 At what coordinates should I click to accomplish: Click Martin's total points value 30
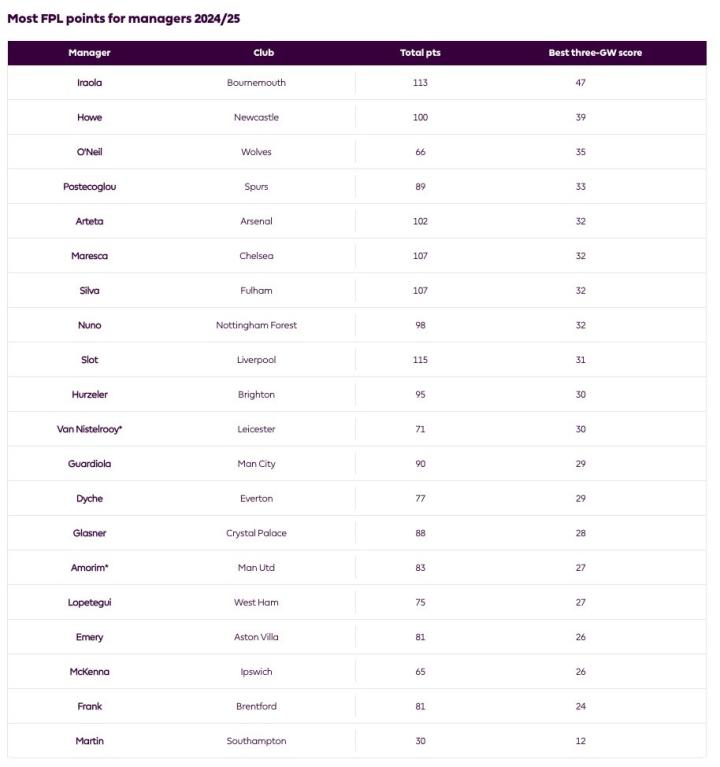click(x=420, y=741)
